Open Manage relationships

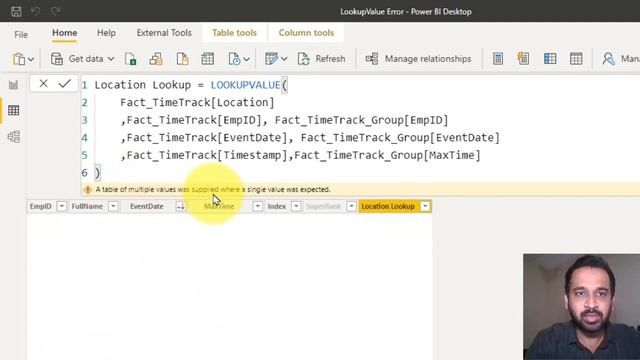418,59
